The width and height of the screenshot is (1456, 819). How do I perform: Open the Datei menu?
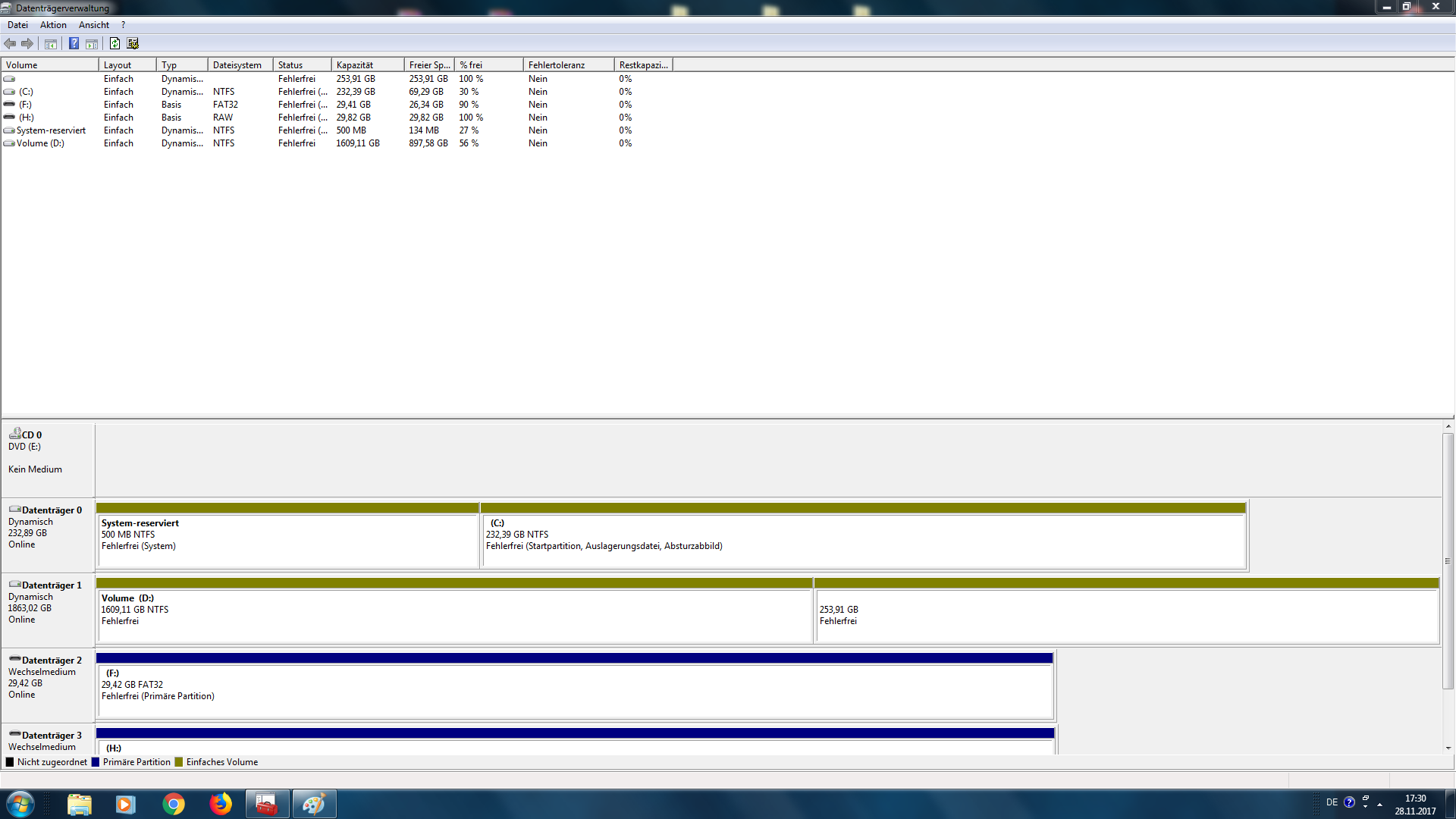[17, 25]
